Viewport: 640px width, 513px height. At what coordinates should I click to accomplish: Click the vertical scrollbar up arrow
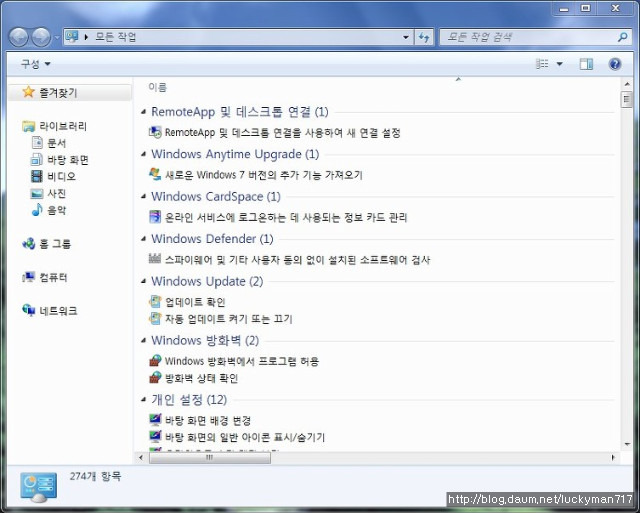click(627, 84)
